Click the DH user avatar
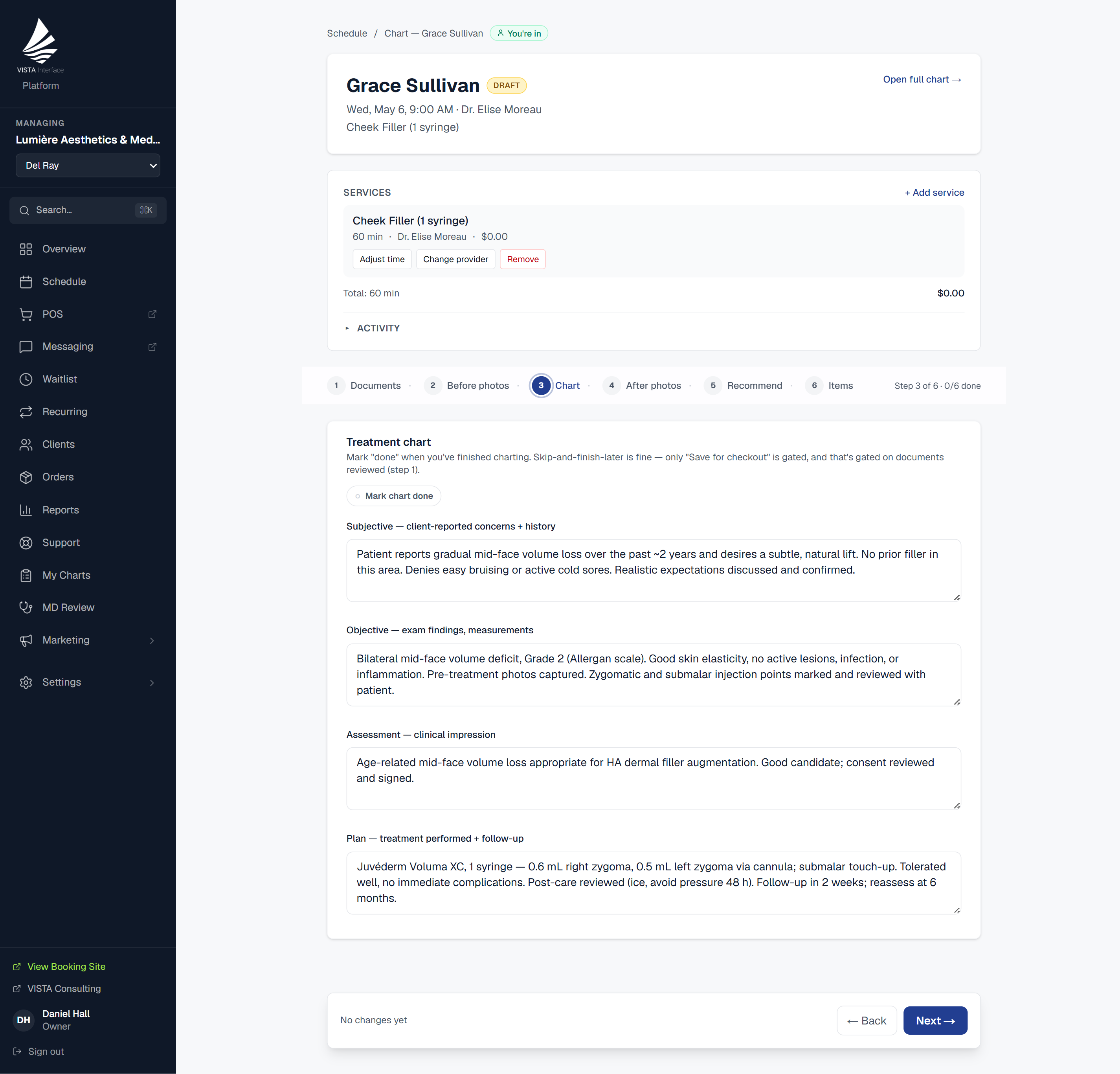Image resolution: width=1120 pixels, height=1074 pixels. [x=24, y=1020]
